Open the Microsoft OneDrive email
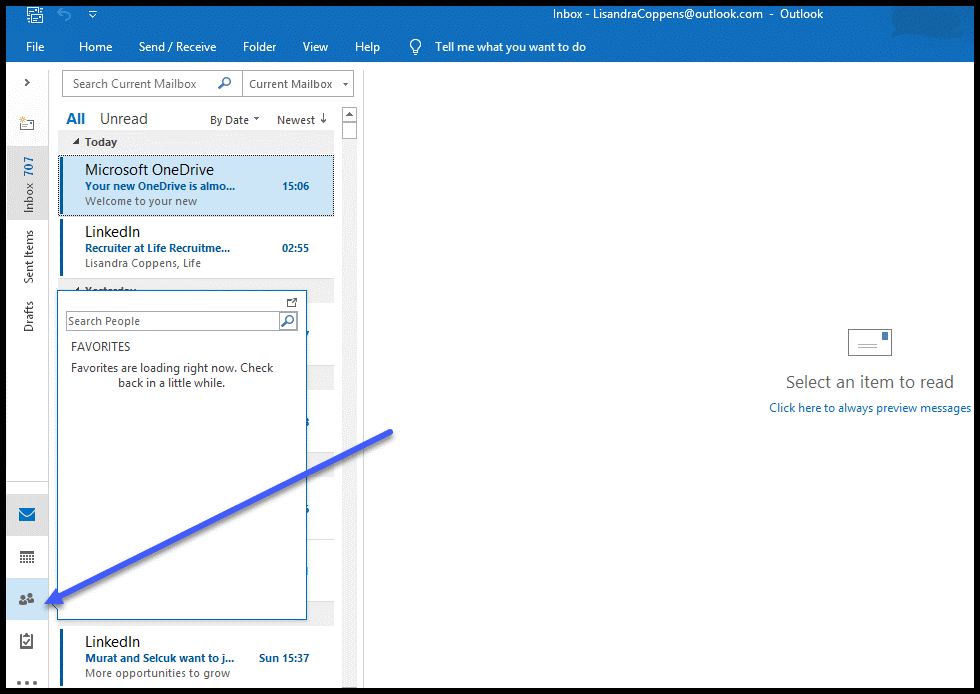The height and width of the screenshot is (694, 980). coord(196,186)
